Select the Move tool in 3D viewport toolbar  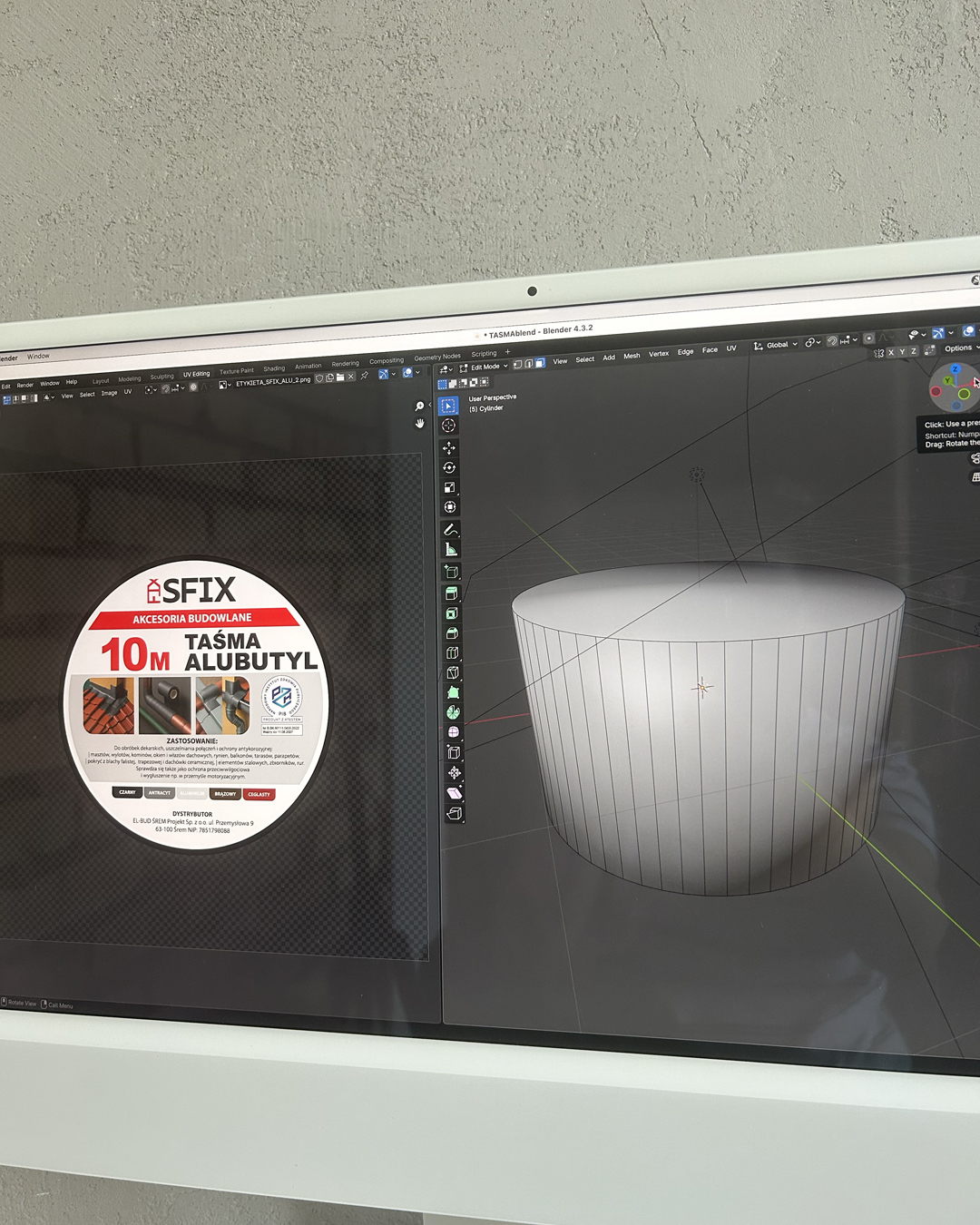449,448
